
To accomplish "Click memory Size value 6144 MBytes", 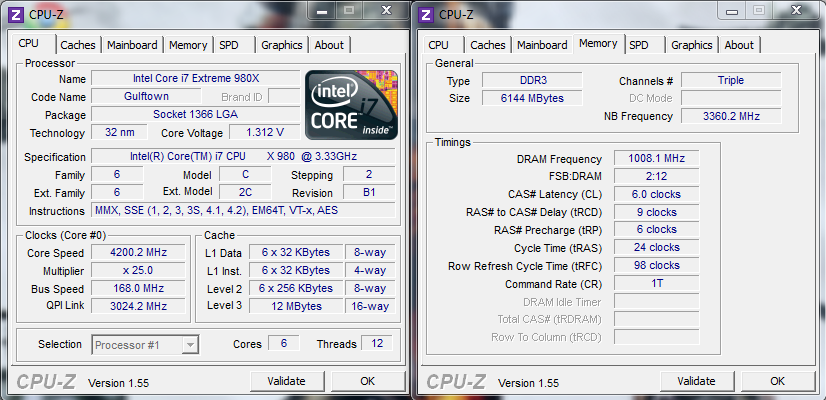I will pyautogui.click(x=532, y=98).
